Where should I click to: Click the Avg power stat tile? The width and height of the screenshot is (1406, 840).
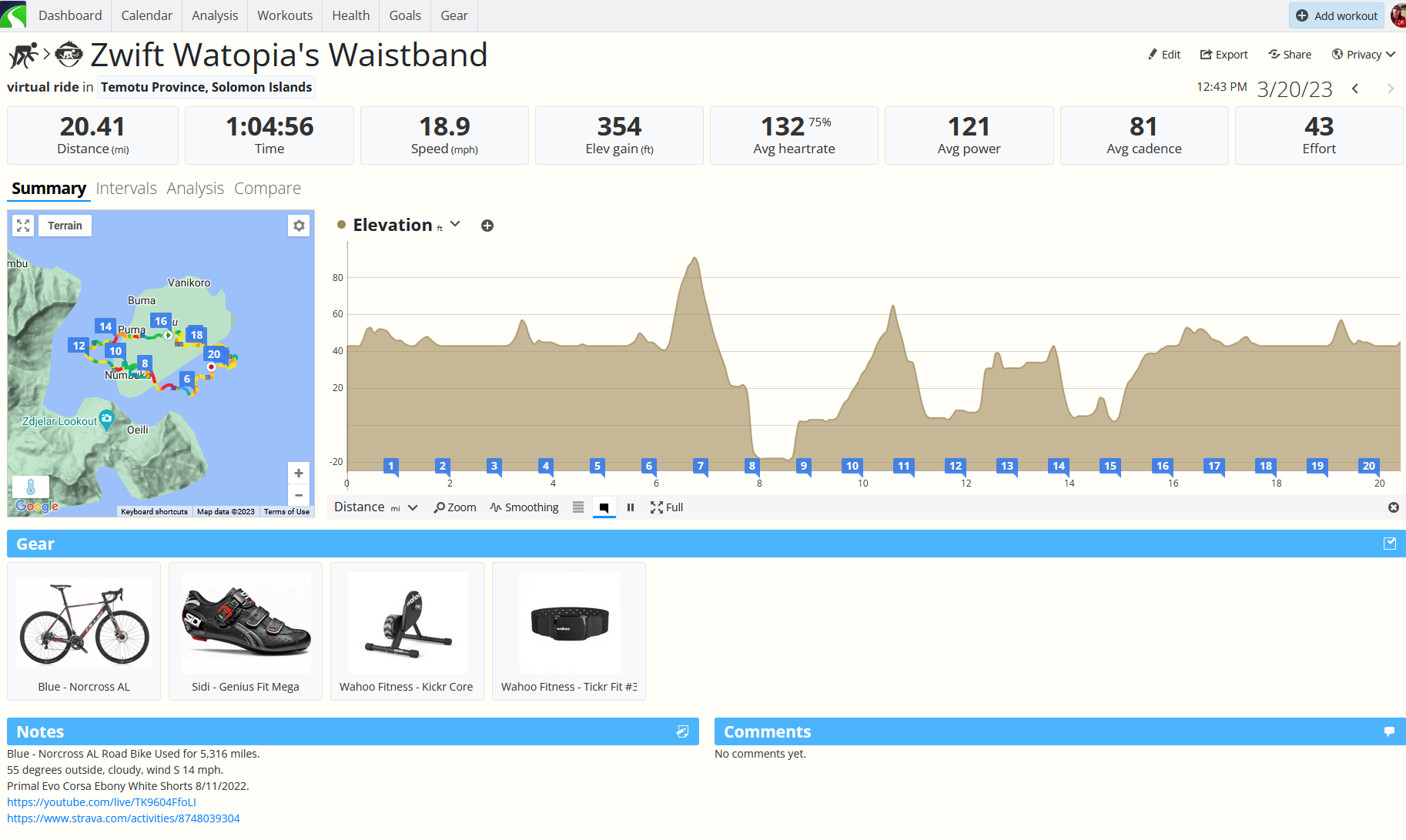tap(969, 136)
